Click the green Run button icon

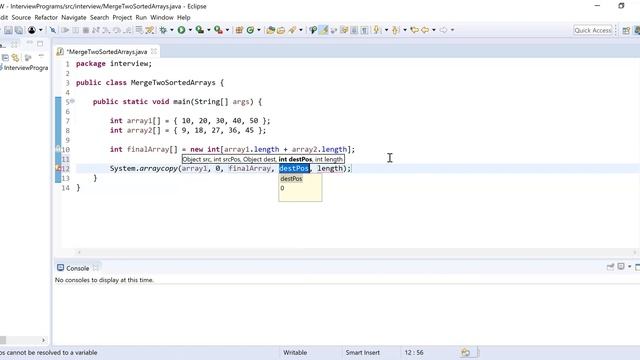tap(181, 30)
